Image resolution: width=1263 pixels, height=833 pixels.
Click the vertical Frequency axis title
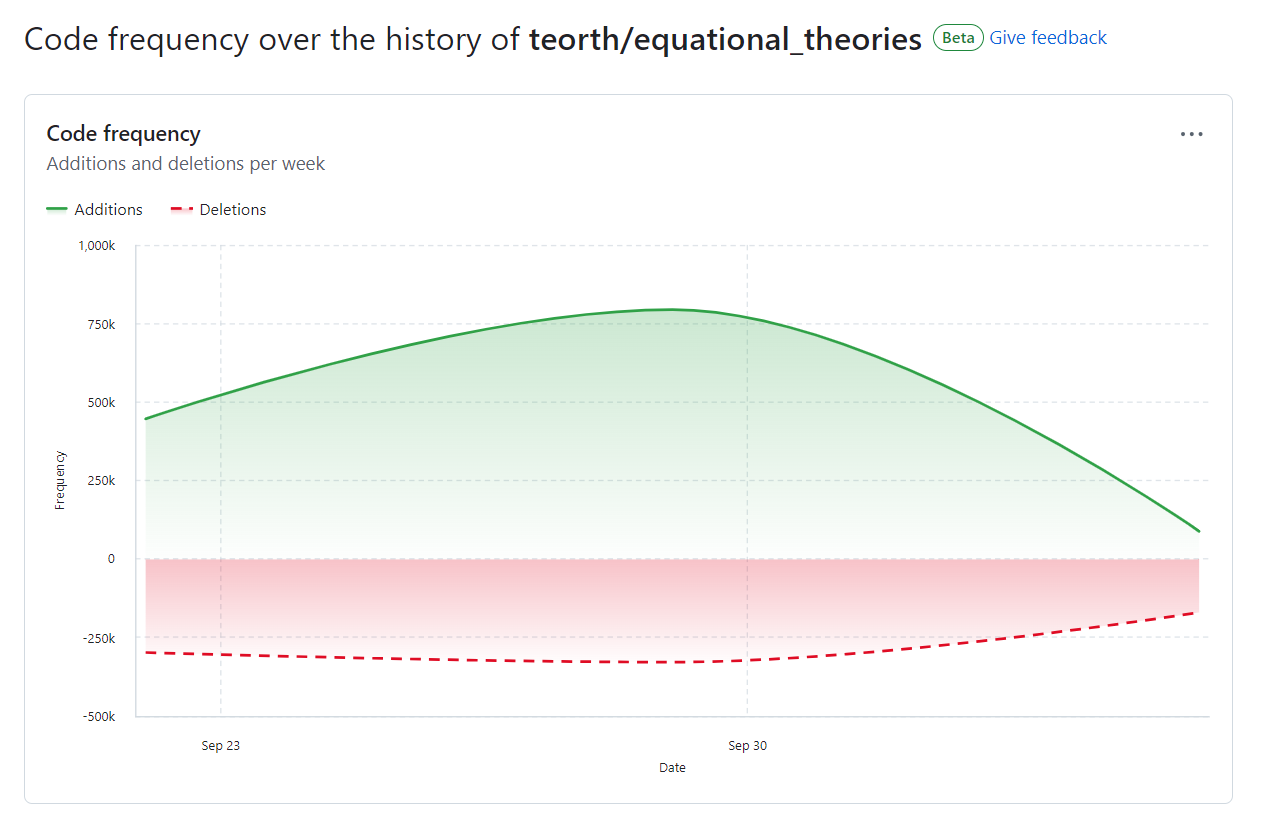(60, 481)
